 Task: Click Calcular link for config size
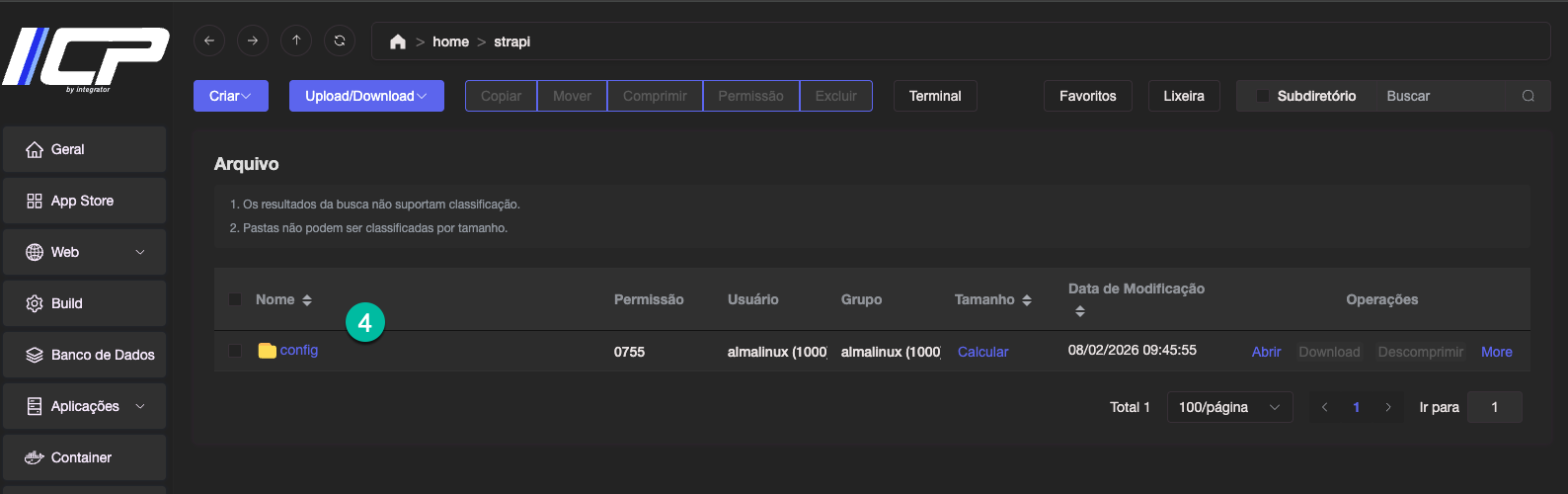coord(982,352)
